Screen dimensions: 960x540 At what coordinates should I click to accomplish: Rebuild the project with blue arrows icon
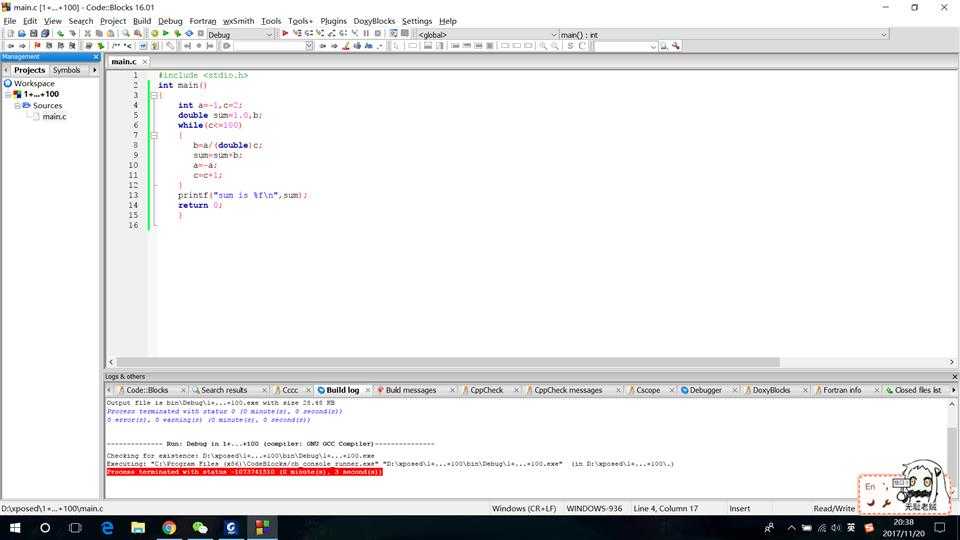(189, 34)
